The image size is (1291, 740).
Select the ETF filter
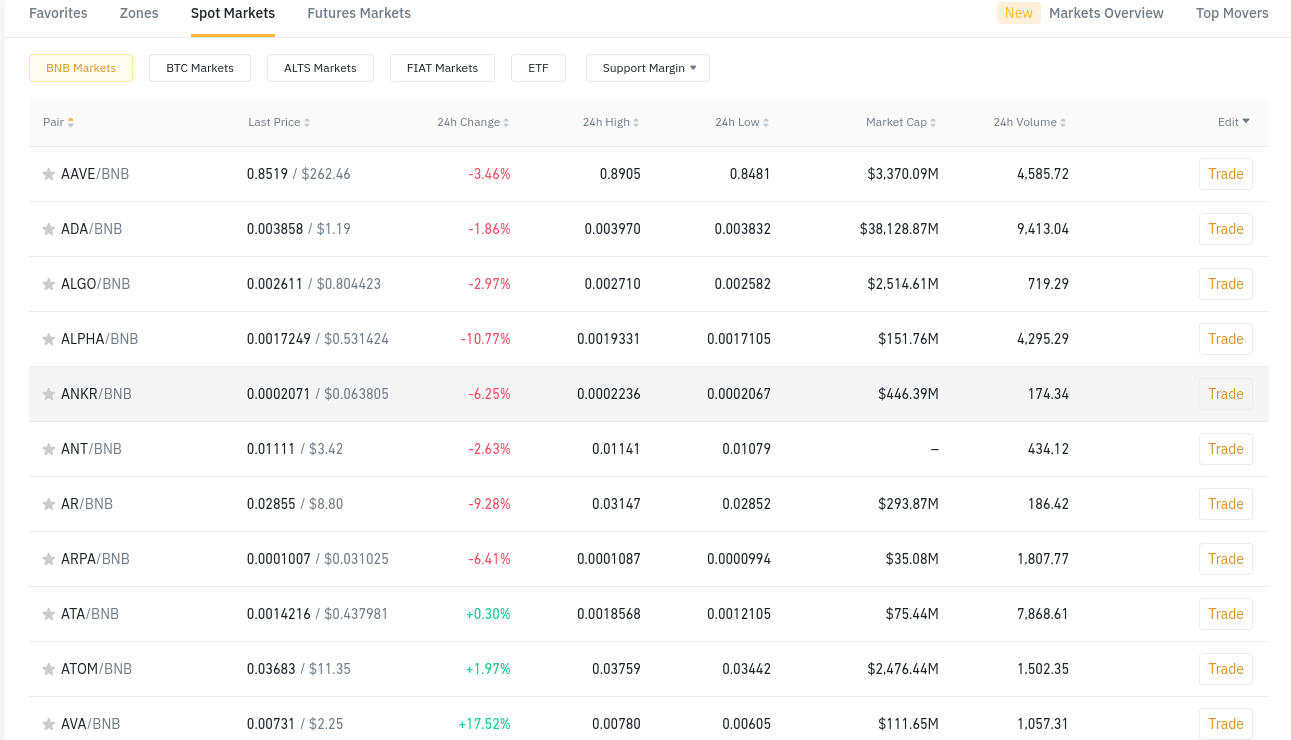(538, 68)
